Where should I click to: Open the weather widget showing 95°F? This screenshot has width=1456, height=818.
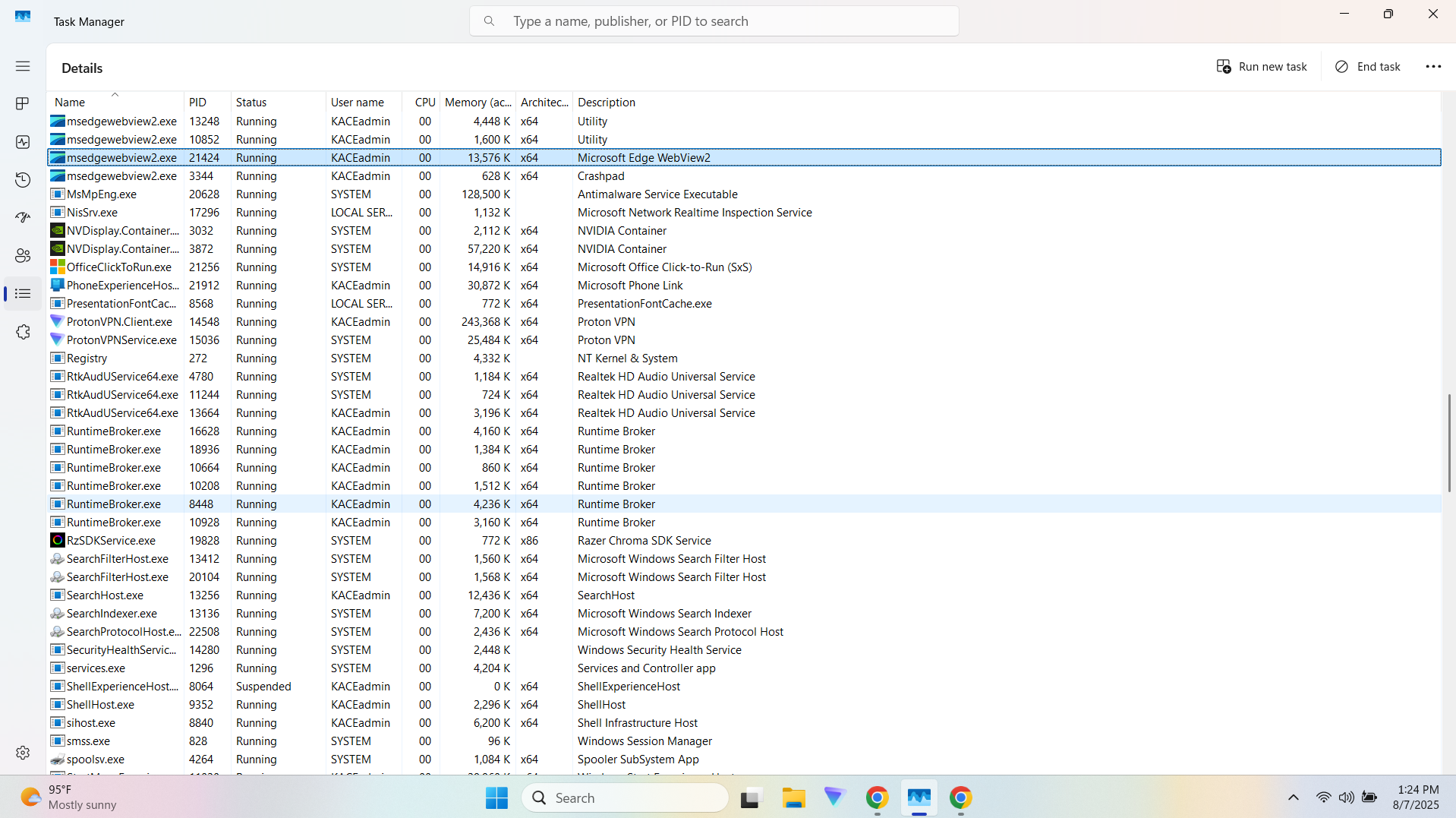(68, 797)
